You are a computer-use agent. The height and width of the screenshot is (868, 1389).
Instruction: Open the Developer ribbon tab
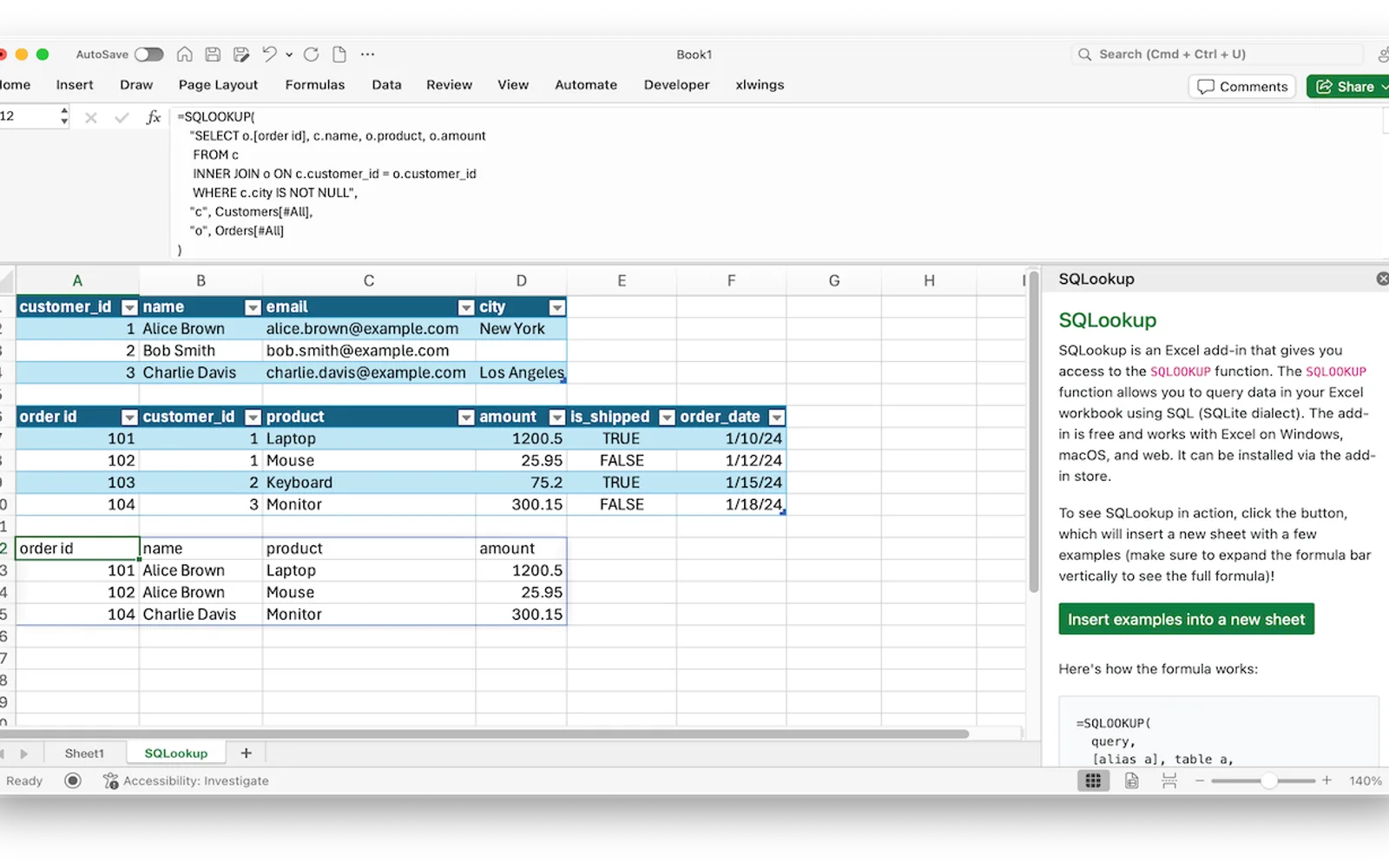pyautogui.click(x=676, y=85)
